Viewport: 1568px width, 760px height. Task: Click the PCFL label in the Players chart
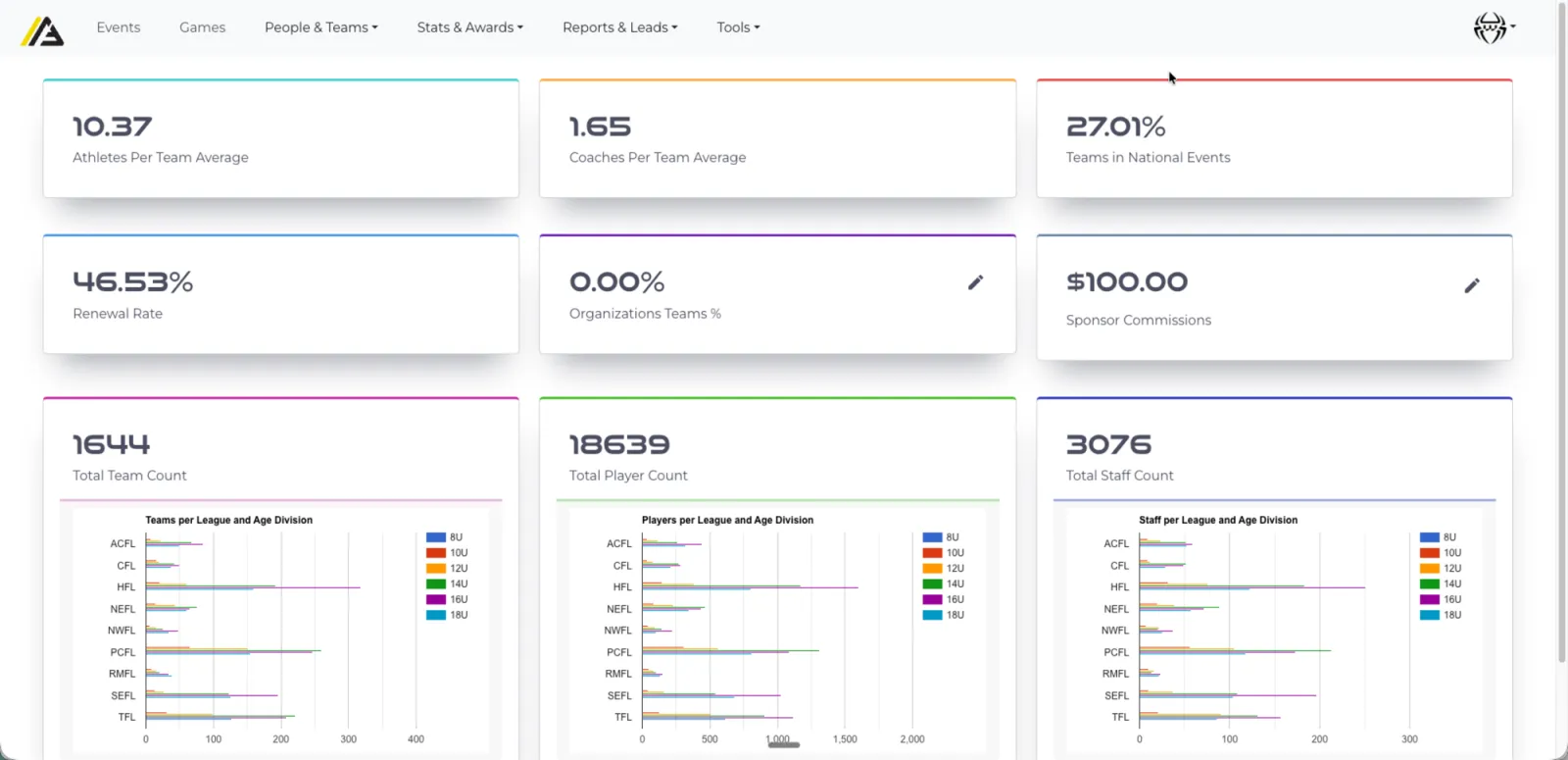(x=619, y=652)
